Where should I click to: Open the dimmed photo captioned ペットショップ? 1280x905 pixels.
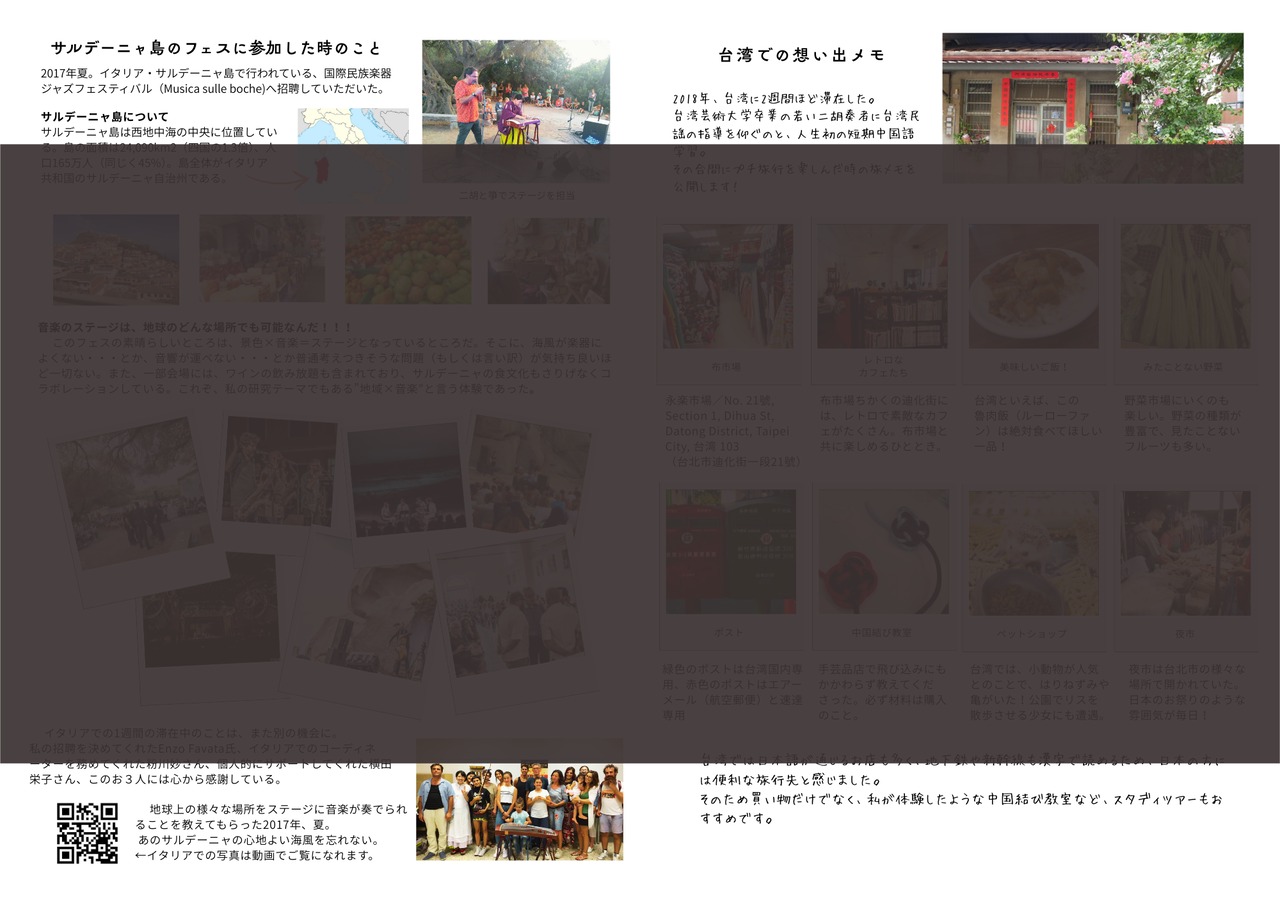(1034, 552)
